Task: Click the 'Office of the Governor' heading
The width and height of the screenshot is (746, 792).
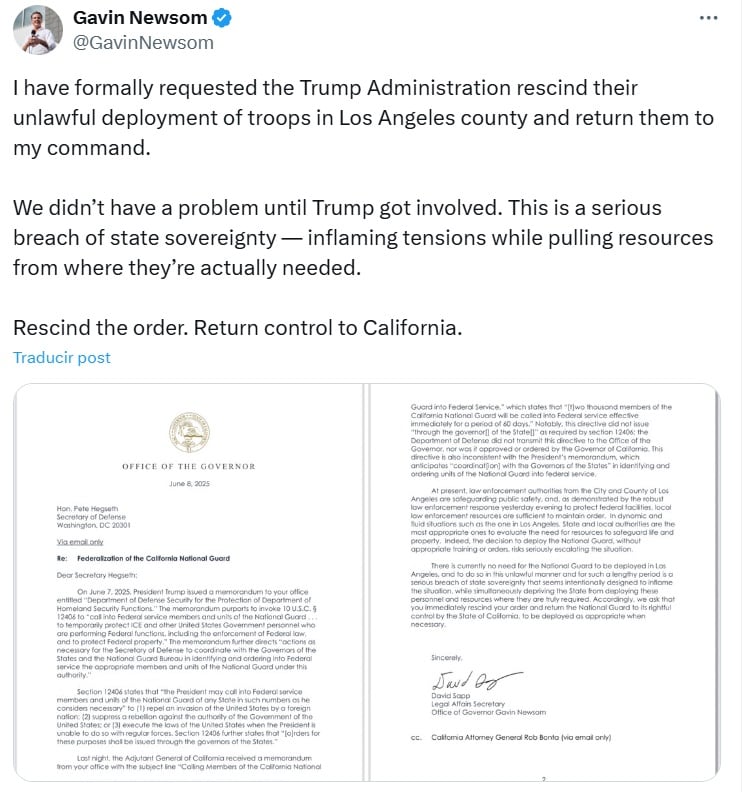Action: (189, 467)
